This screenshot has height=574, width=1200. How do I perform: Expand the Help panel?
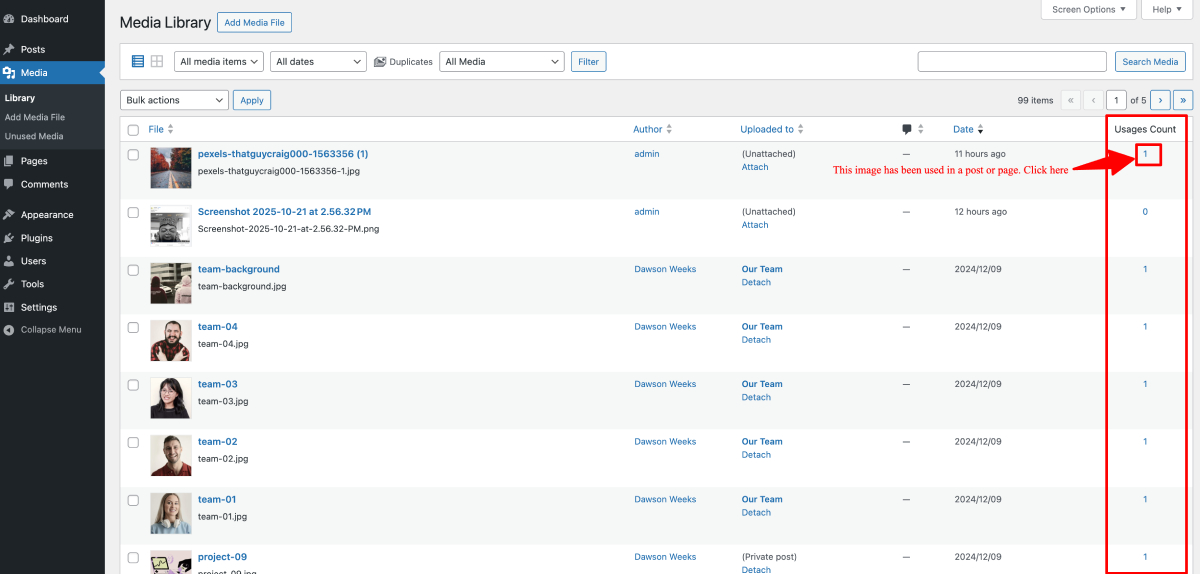pyautogui.click(x=1167, y=9)
